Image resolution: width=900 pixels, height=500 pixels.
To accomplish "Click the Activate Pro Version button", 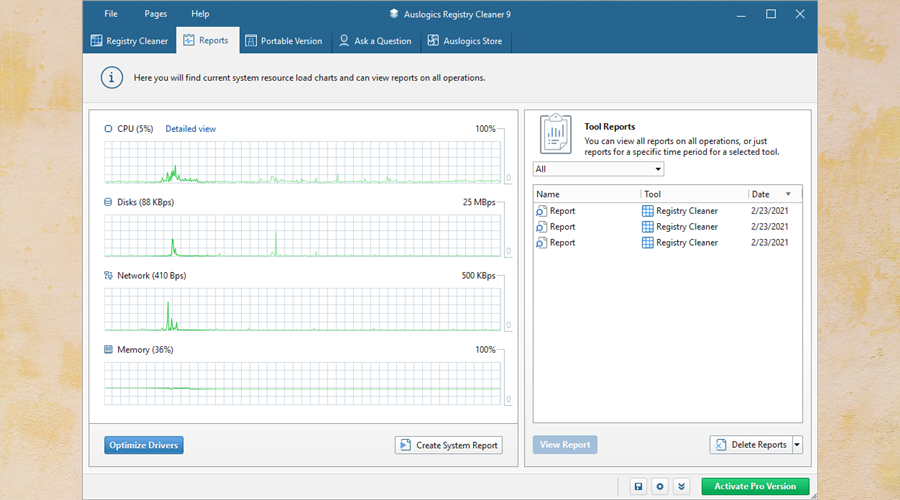I will (755, 486).
